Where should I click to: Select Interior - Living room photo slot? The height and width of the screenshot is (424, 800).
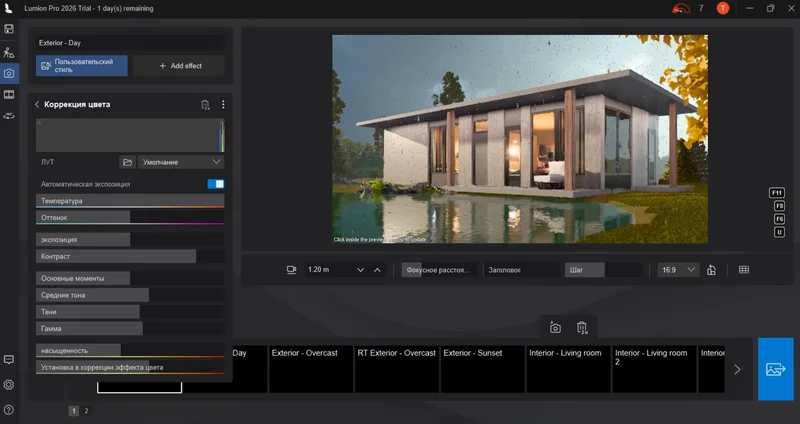[x=568, y=369]
